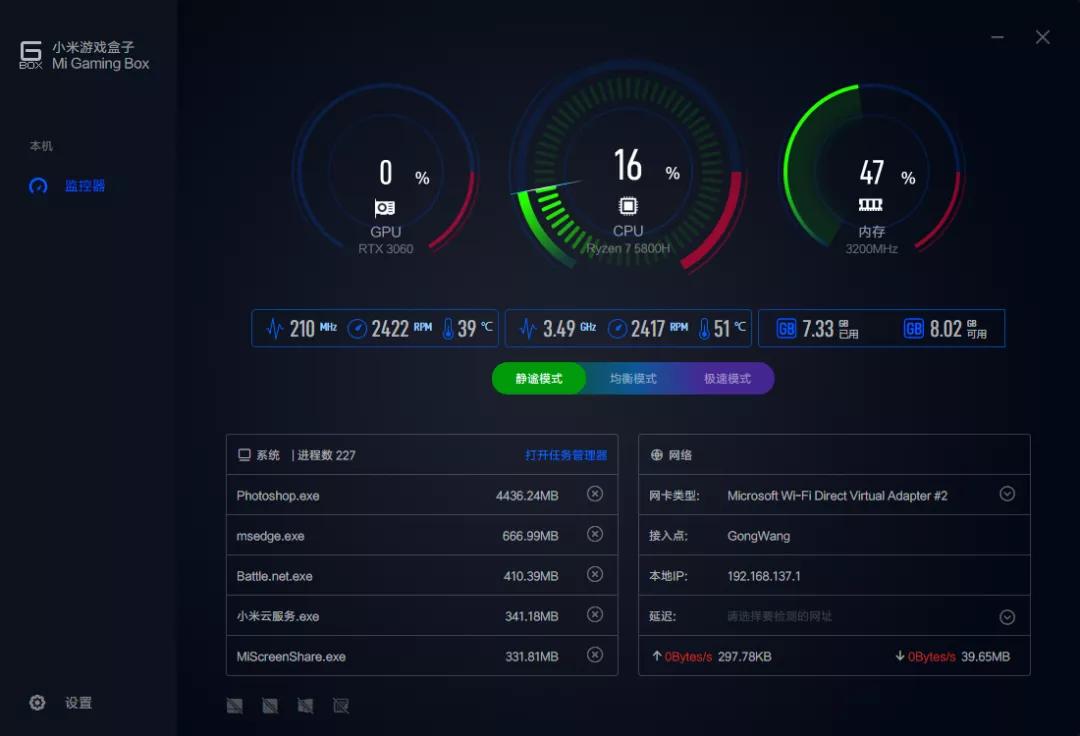Click the GPU fan icon near 2422 RPM
The image size is (1080, 736).
357,328
